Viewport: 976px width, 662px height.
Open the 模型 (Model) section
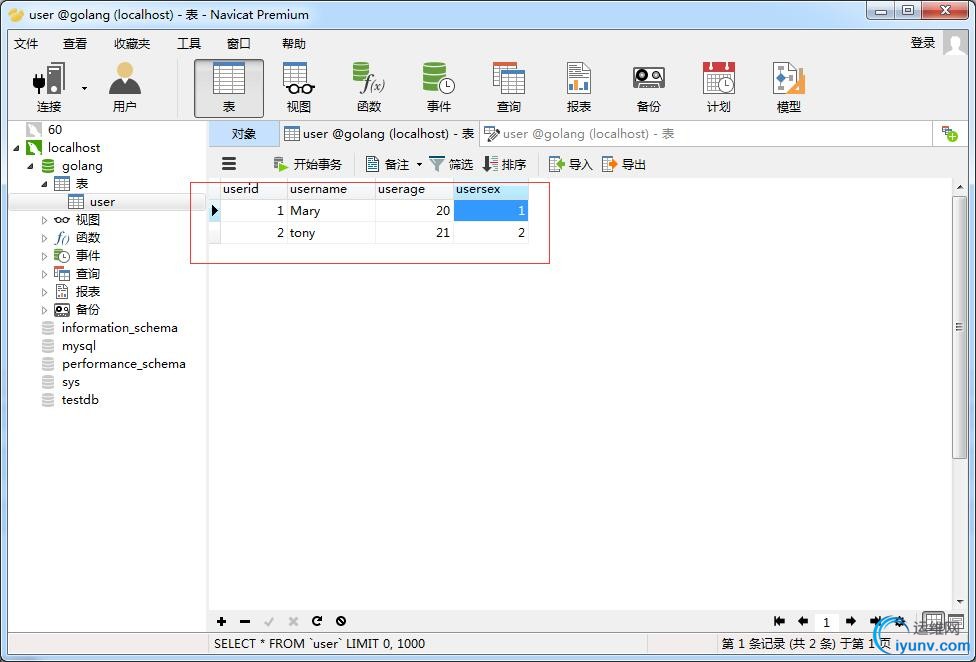click(x=789, y=88)
